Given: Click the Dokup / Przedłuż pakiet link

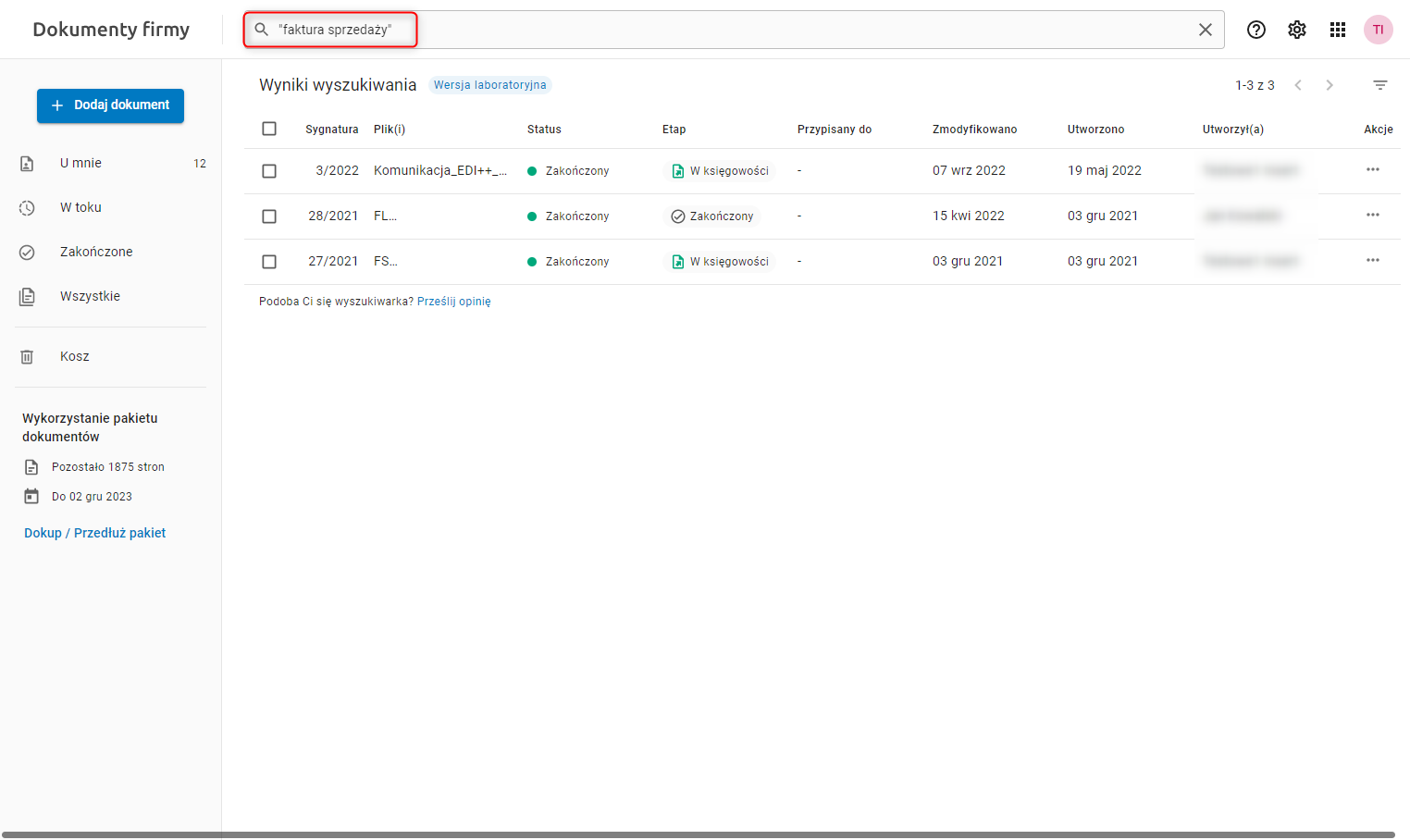Looking at the screenshot, I should pyautogui.click(x=95, y=533).
